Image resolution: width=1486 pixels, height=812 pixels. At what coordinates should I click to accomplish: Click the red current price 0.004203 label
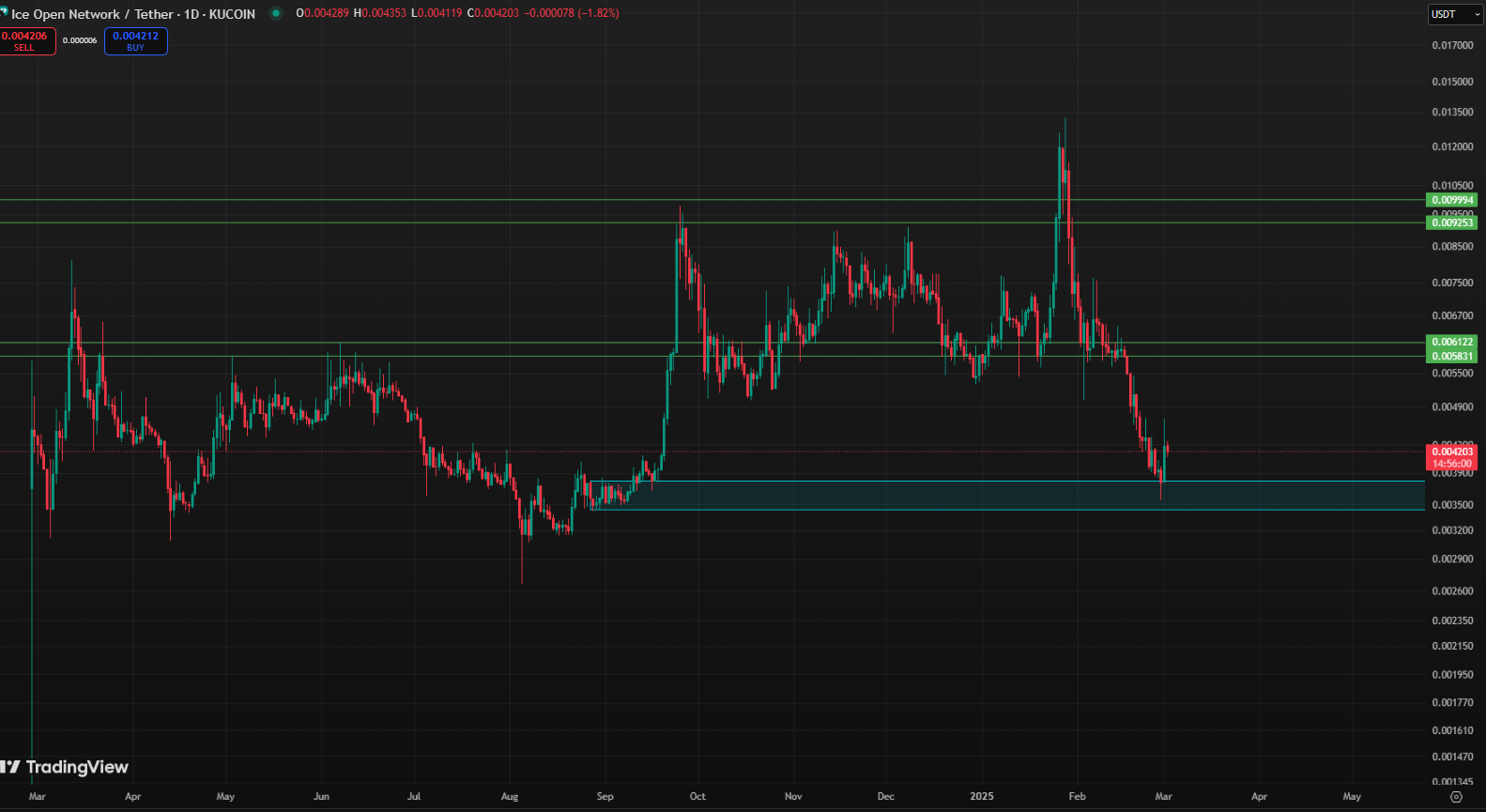(x=1451, y=452)
